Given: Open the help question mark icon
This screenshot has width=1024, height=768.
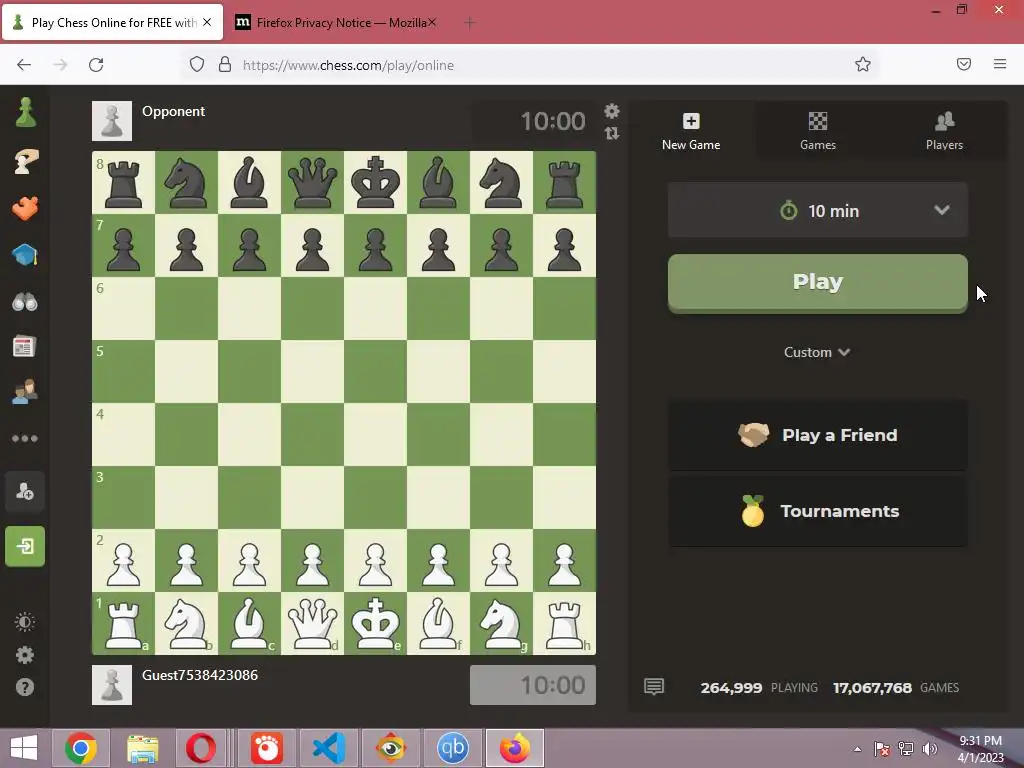Looking at the screenshot, I should pos(25,687).
